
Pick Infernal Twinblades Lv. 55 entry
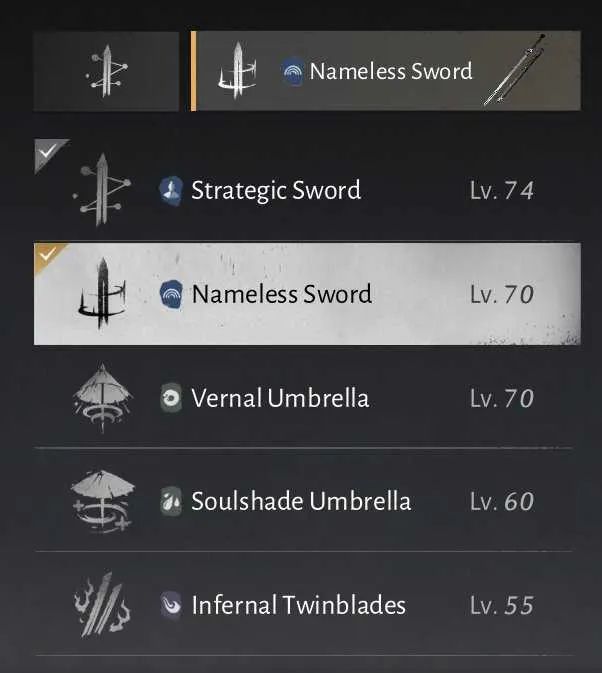point(307,604)
